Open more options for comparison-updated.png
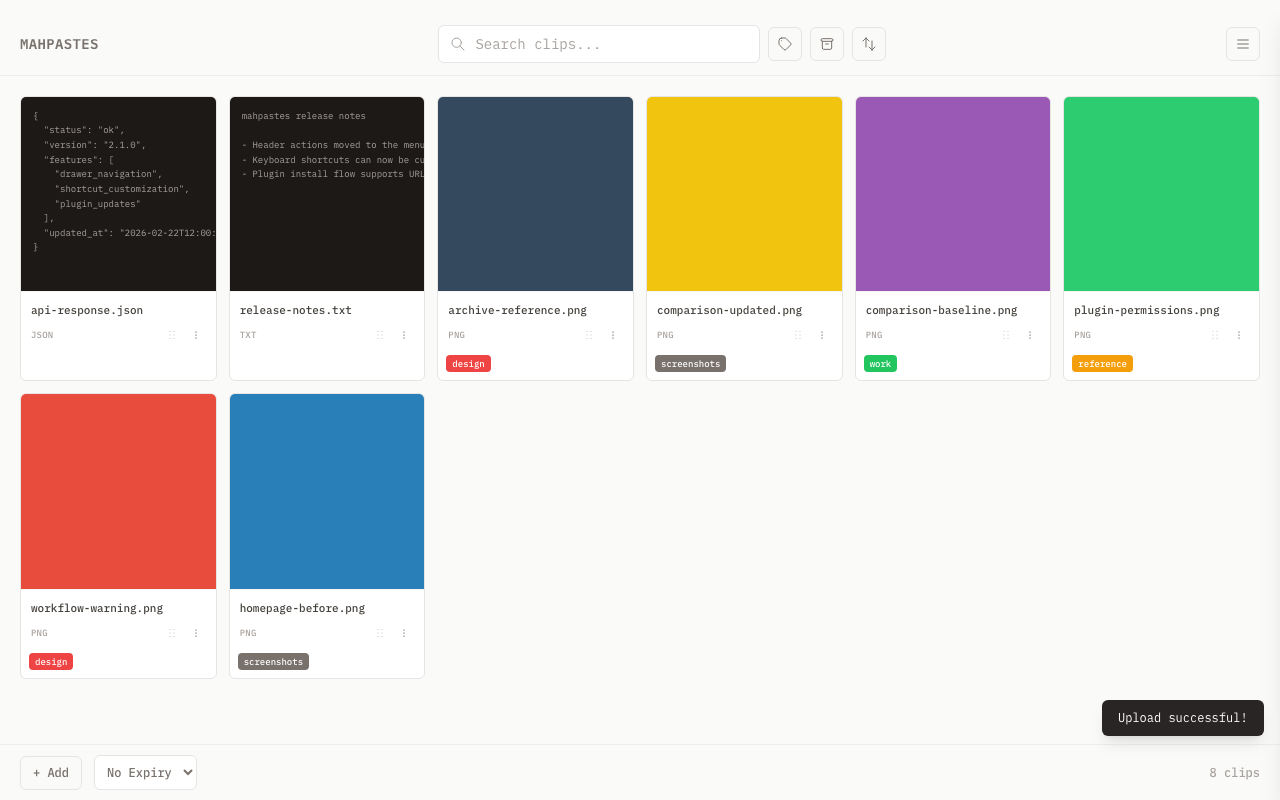Image resolution: width=1280 pixels, height=800 pixels. coord(822,335)
